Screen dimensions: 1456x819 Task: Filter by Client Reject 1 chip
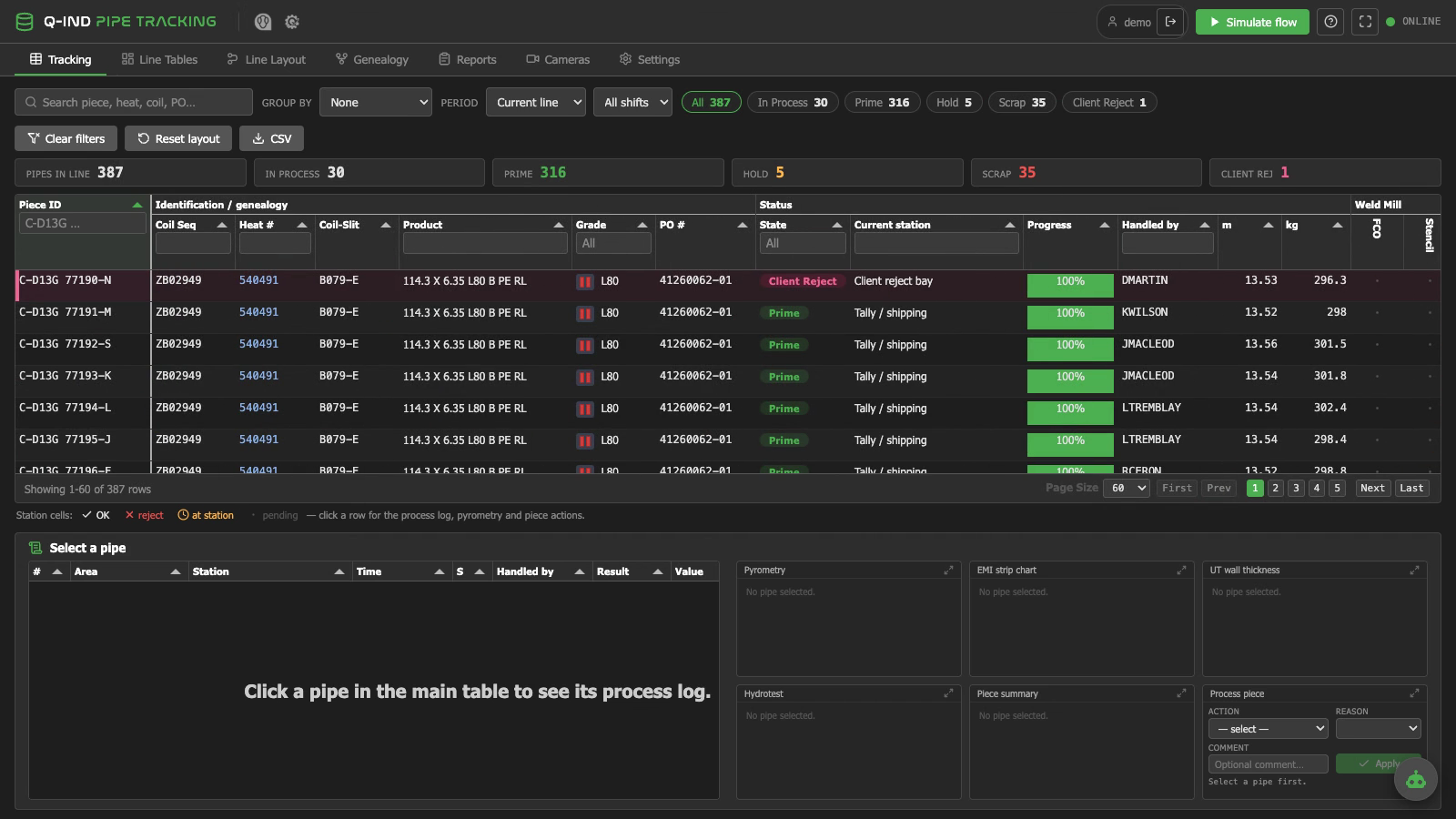point(1109,103)
